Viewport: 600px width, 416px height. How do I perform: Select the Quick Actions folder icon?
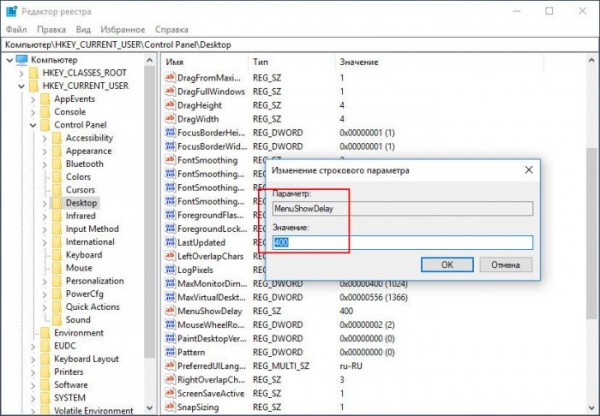[x=57, y=307]
